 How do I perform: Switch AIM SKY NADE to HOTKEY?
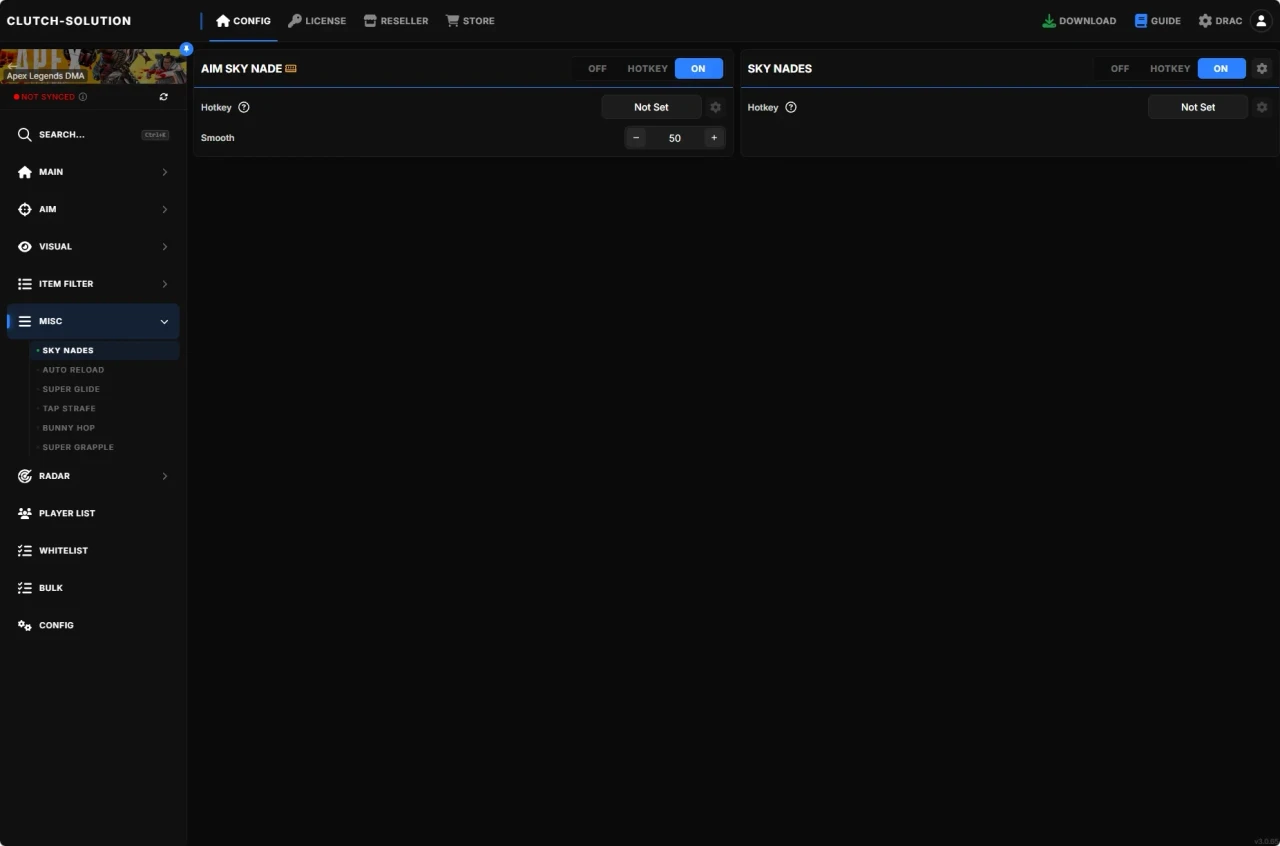coord(647,68)
